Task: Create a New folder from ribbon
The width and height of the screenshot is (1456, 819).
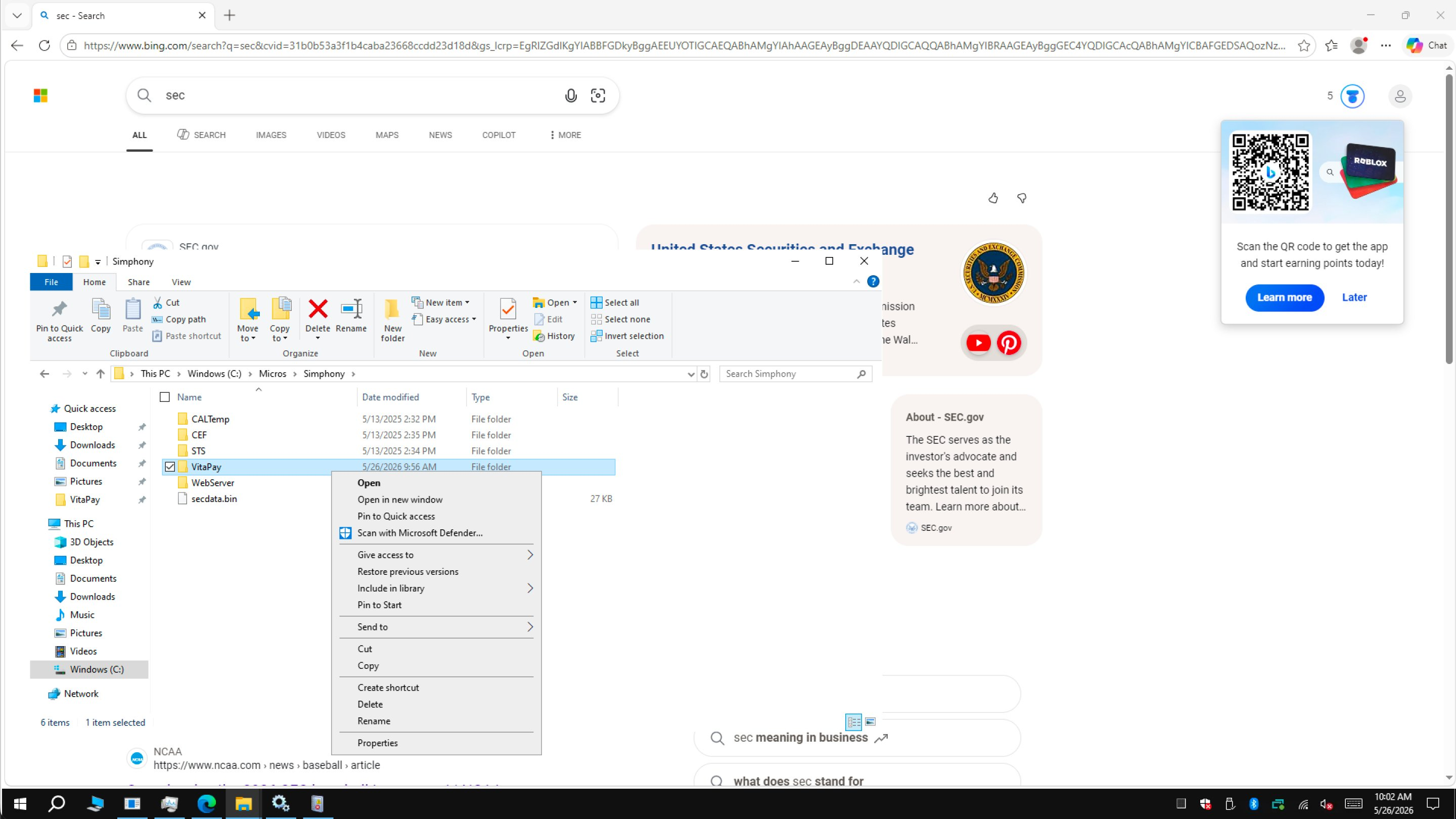Action: (x=392, y=320)
